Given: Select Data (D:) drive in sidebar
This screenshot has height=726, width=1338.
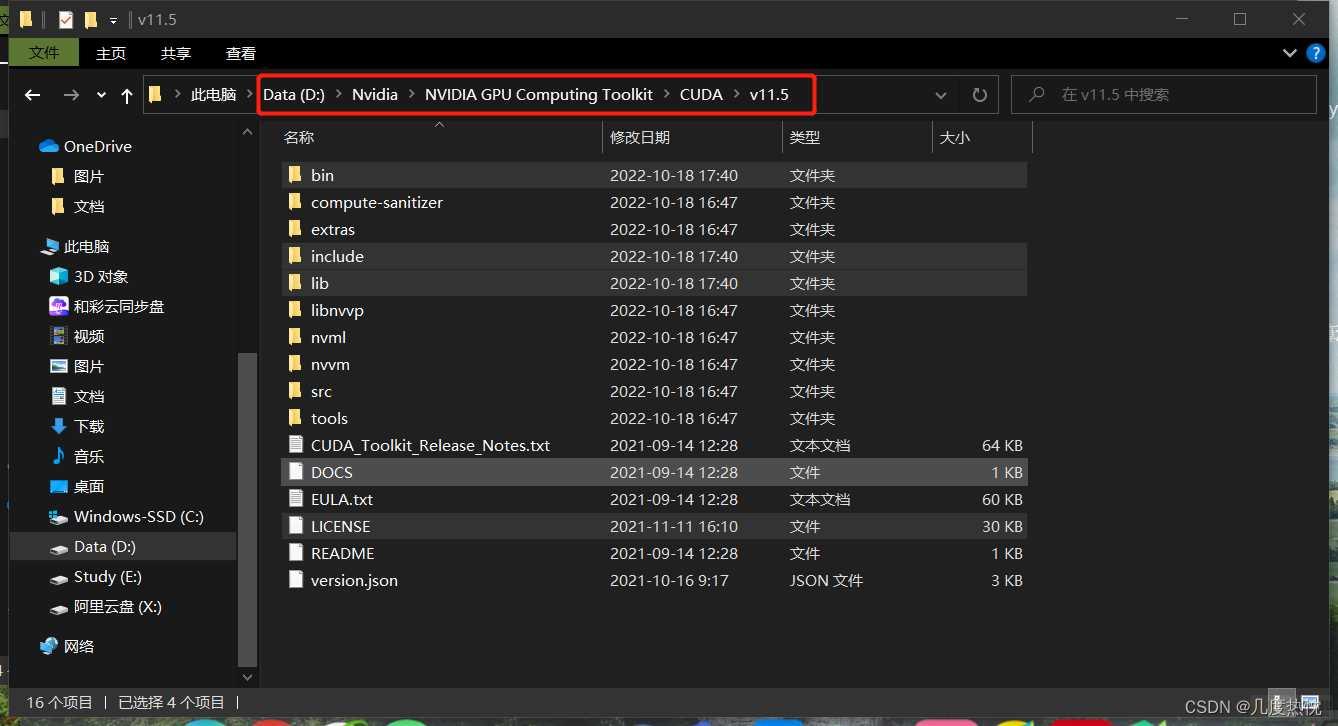Looking at the screenshot, I should [x=93, y=546].
